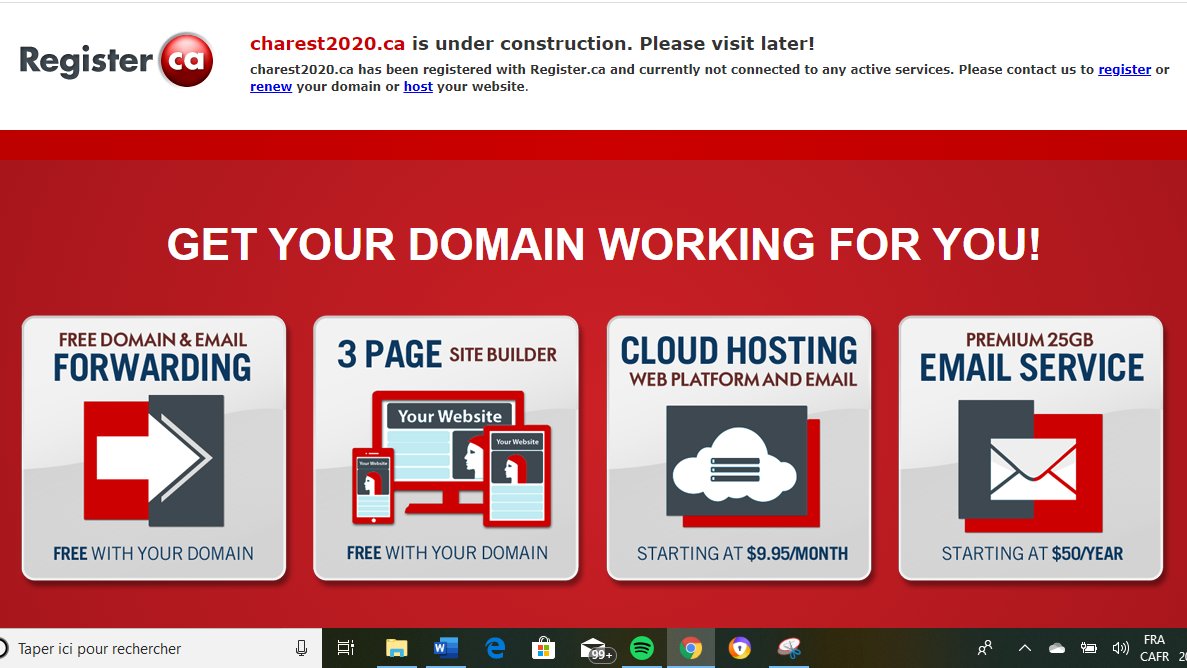Open the register link

pos(1124,70)
